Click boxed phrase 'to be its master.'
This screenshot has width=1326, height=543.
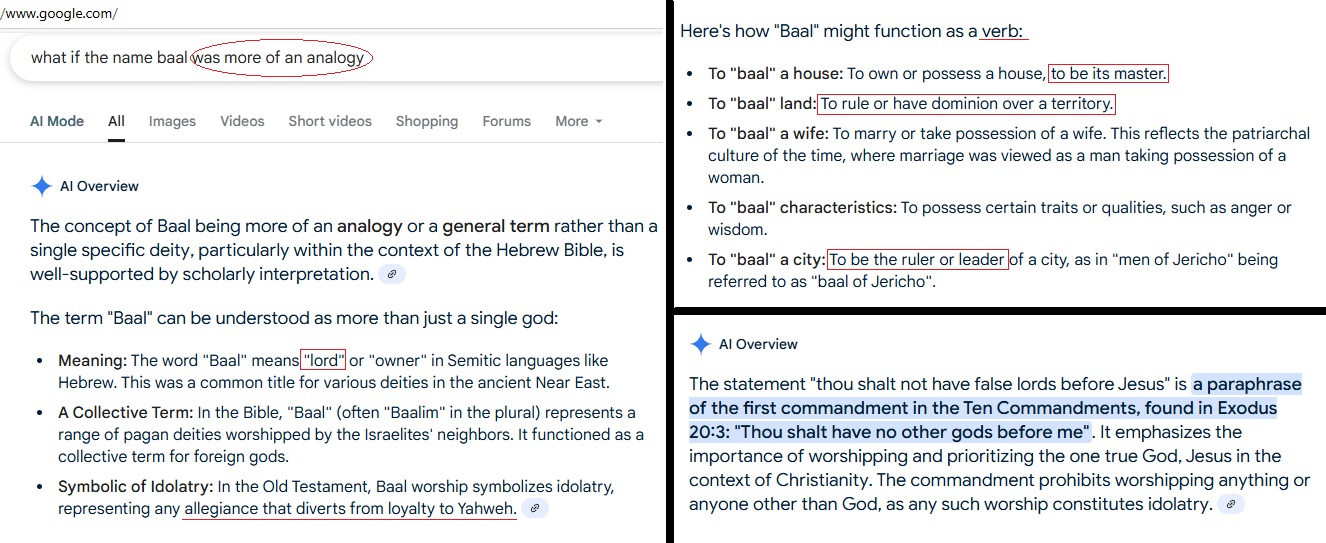click(1108, 74)
